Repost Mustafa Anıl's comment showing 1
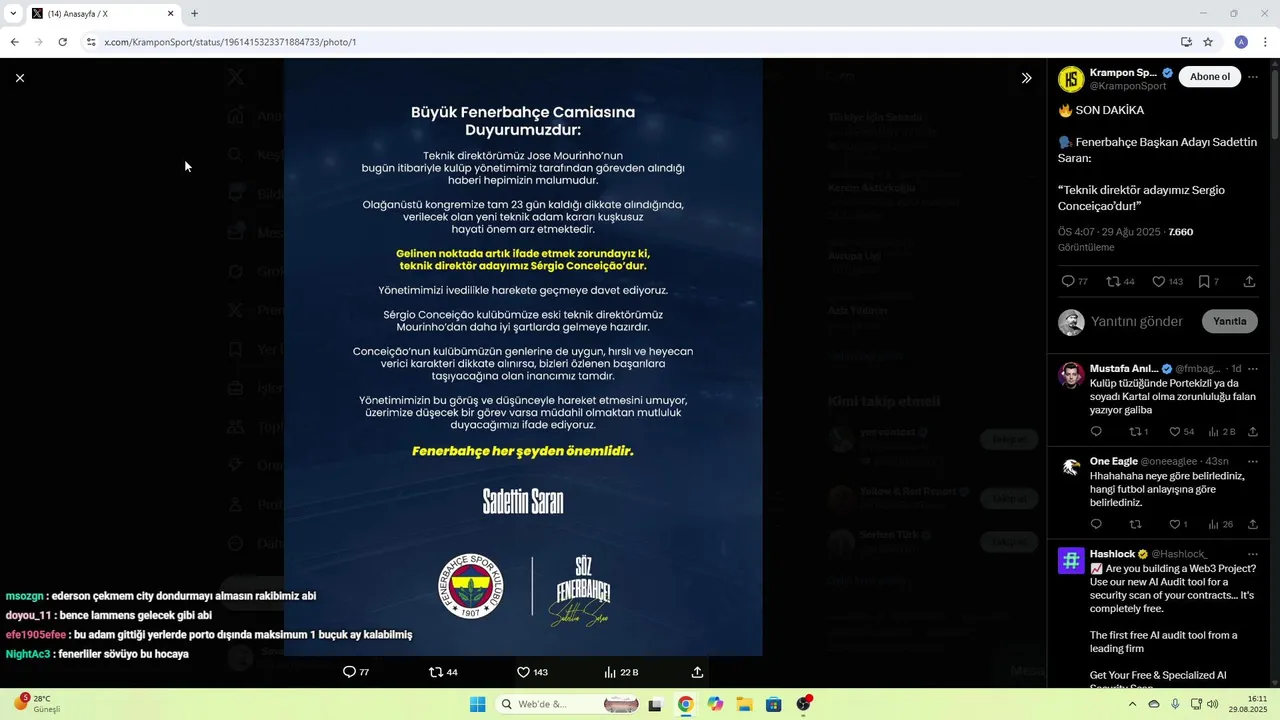This screenshot has height=720, width=1280. 1139,432
